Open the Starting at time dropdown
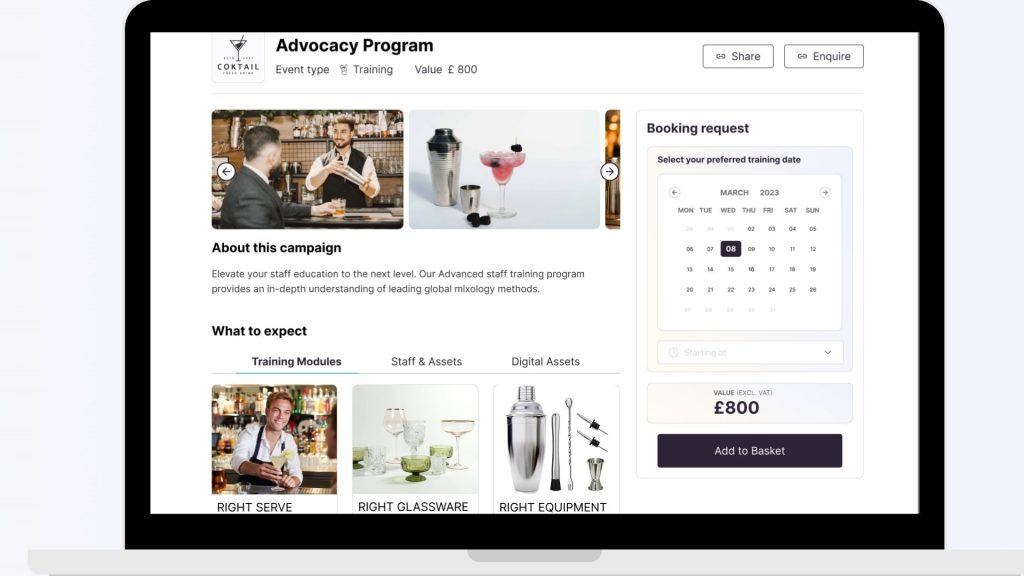 point(750,353)
